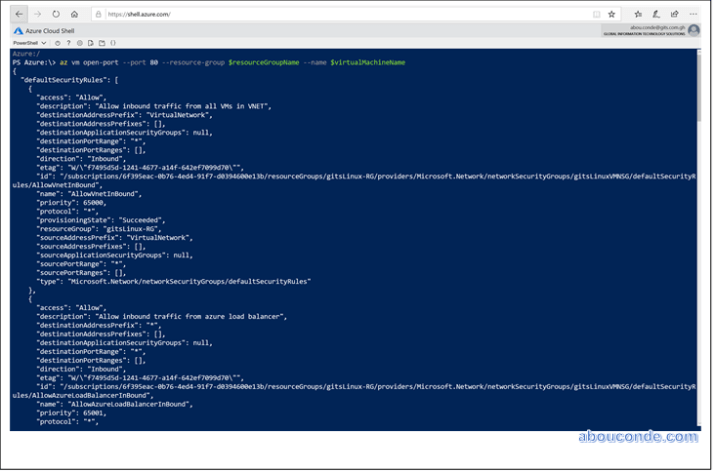
Task: Refresh the Azure Cloud Shell page
Action: point(56,14)
